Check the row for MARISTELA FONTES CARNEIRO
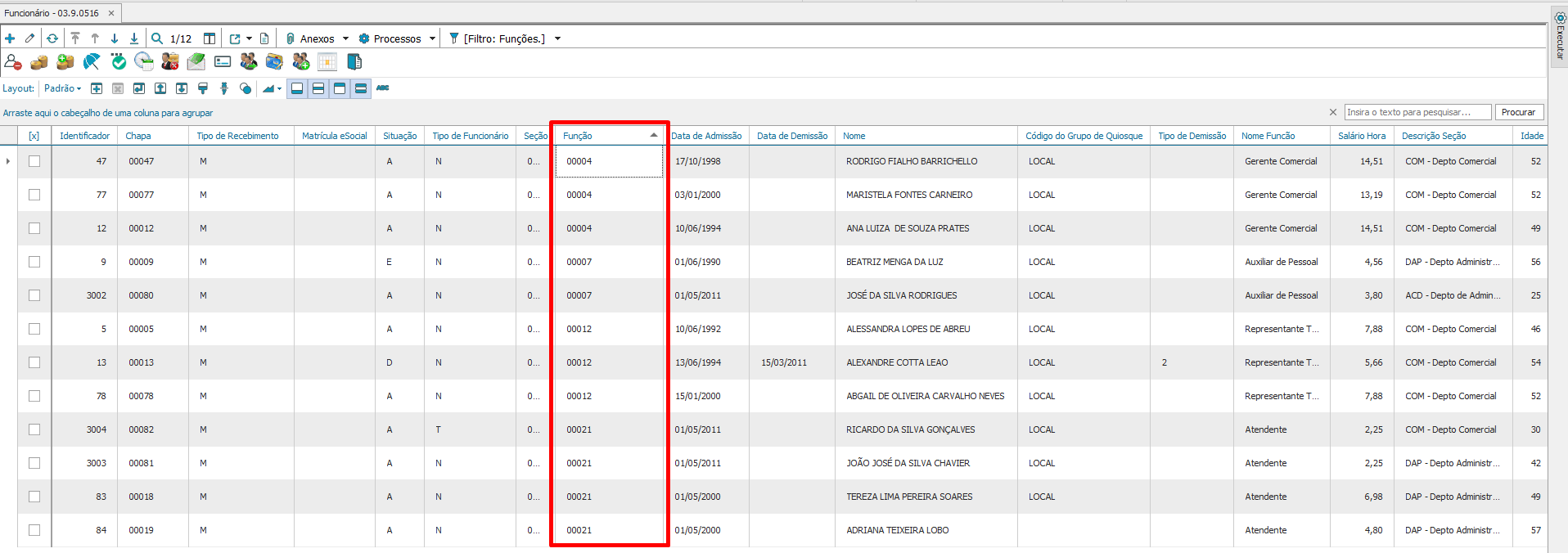This screenshot has width=1568, height=553. [x=34, y=195]
